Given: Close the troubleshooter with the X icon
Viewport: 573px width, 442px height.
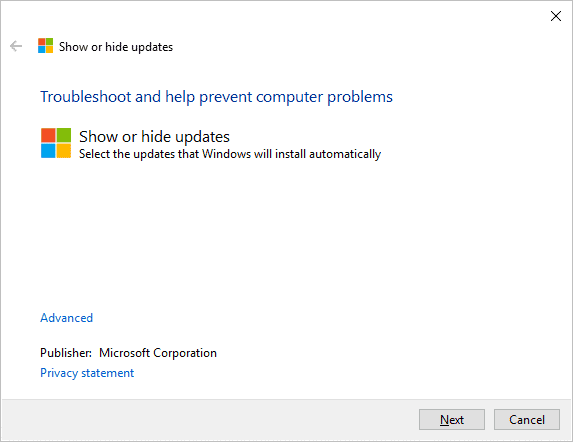Looking at the screenshot, I should (x=555, y=16).
